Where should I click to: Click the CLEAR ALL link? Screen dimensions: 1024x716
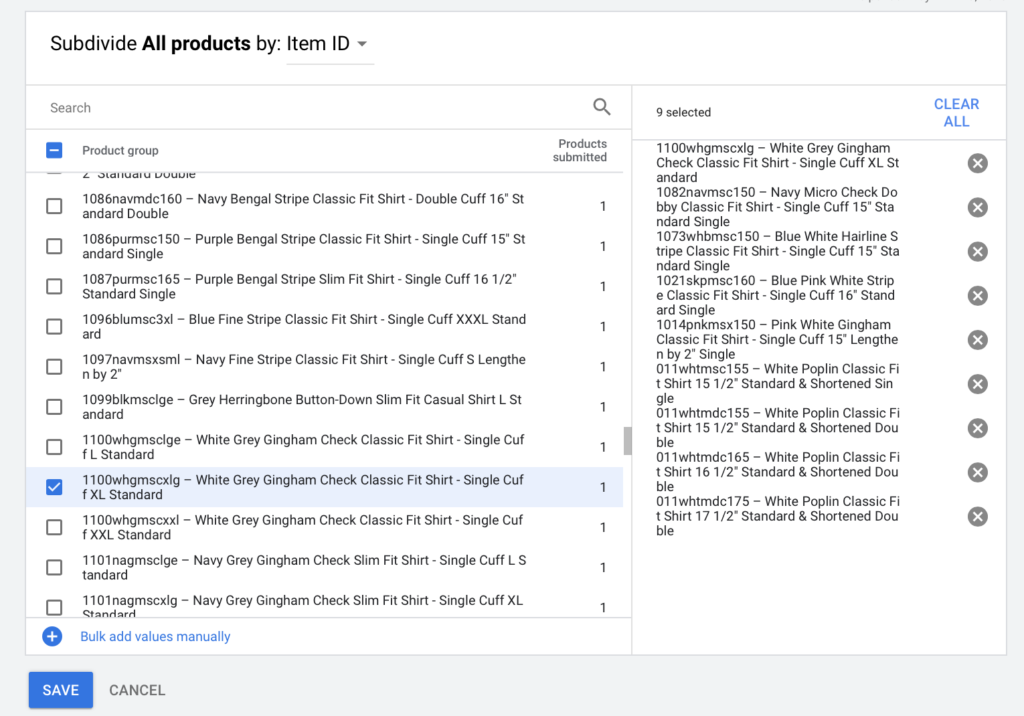click(956, 112)
